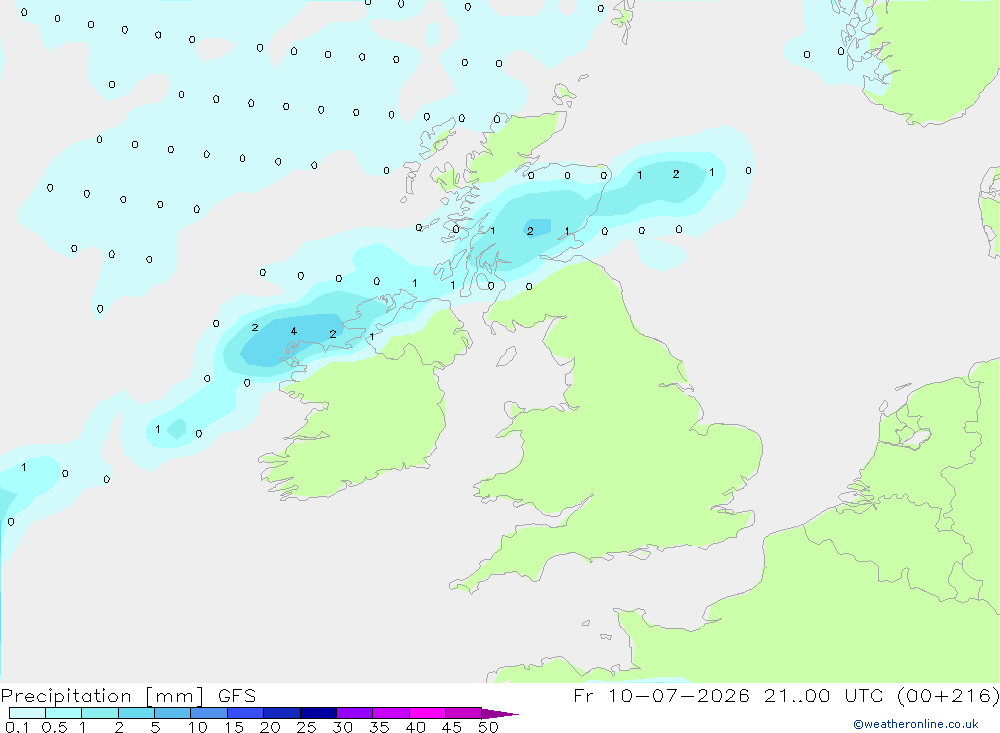The image size is (1000, 733).
Task: Open the weatheronline.co.uk copyright link
Action: click(916, 724)
